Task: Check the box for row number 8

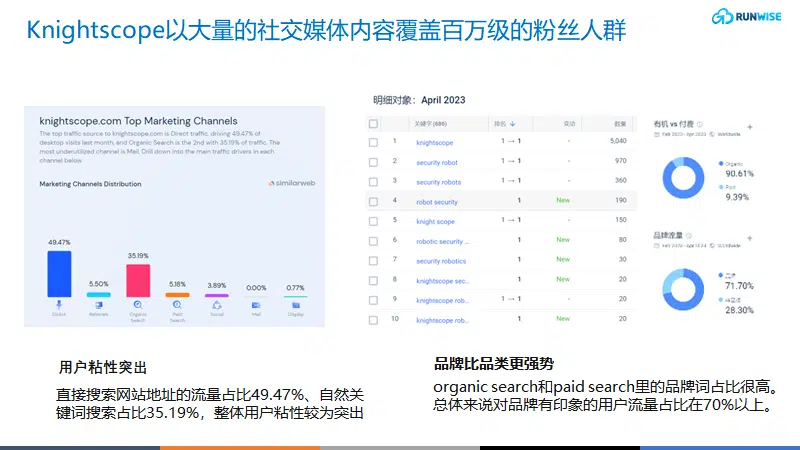Action: pyautogui.click(x=373, y=281)
